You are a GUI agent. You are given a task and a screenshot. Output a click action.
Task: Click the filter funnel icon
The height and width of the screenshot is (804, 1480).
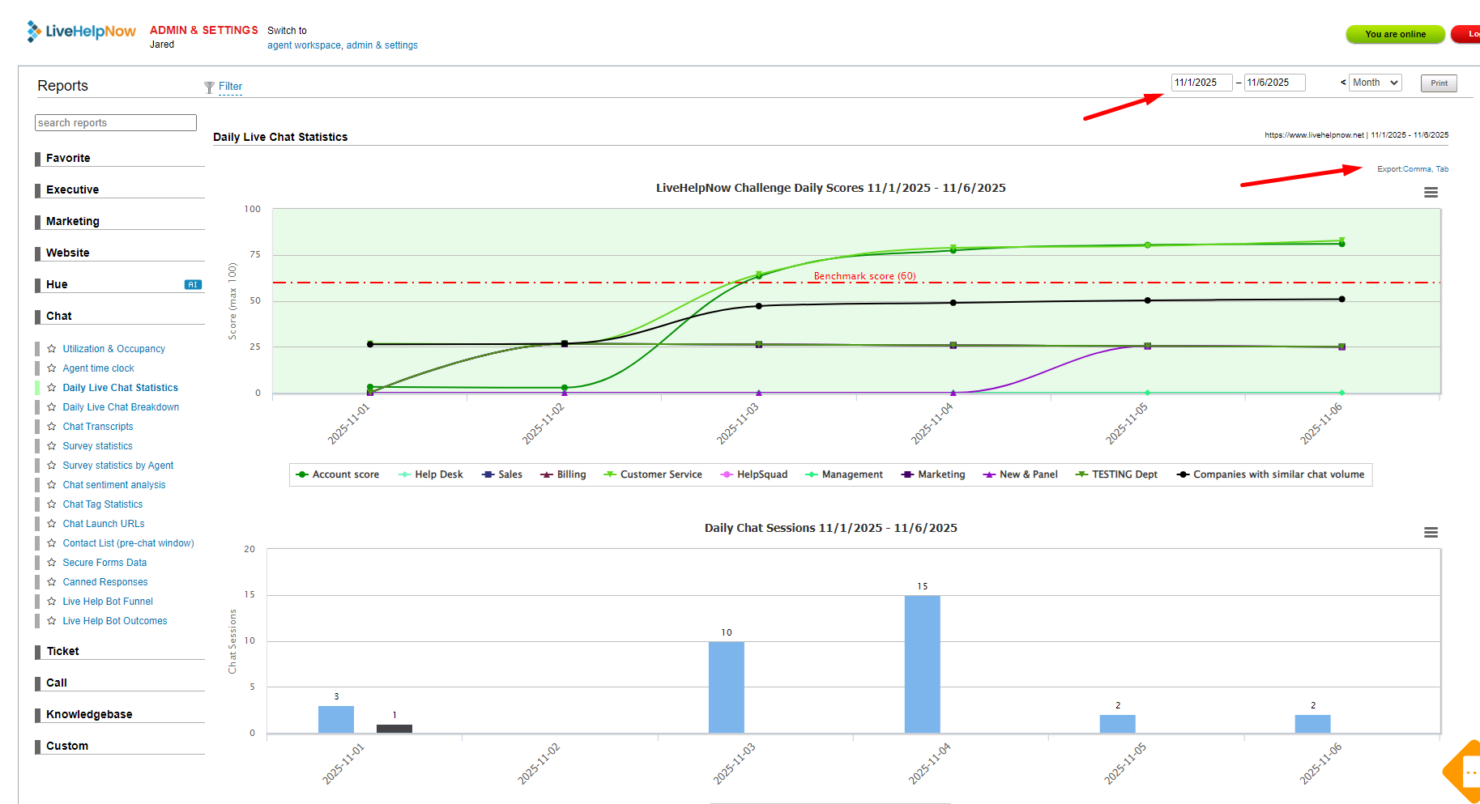click(x=209, y=87)
